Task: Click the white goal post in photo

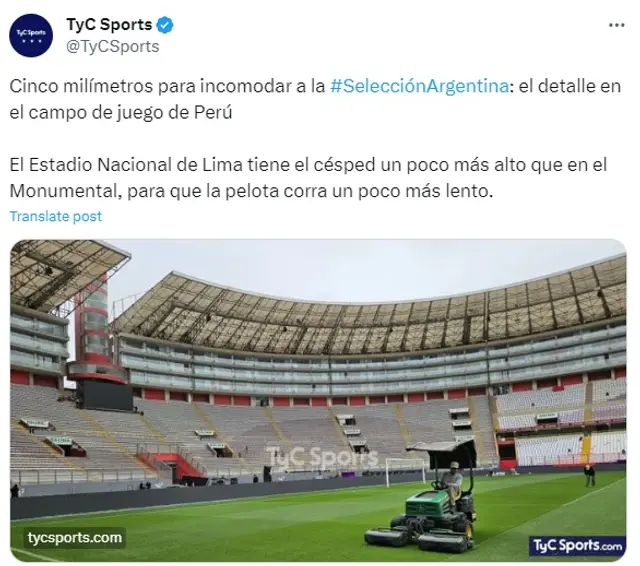Action: [x=405, y=471]
